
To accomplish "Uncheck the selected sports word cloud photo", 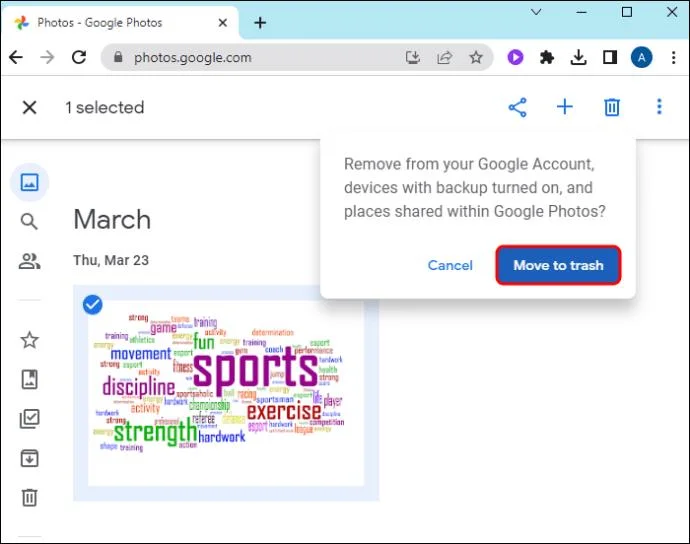I will pyautogui.click(x=92, y=305).
